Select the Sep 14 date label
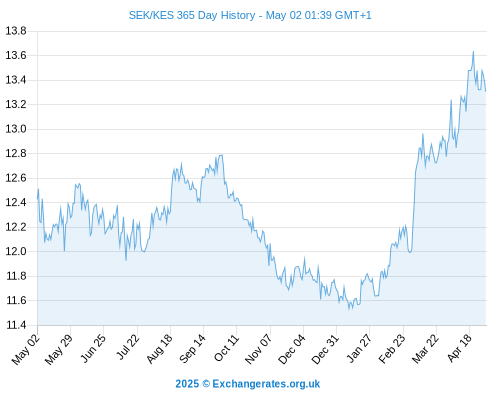Image resolution: width=495 pixels, height=400 pixels. click(x=193, y=348)
